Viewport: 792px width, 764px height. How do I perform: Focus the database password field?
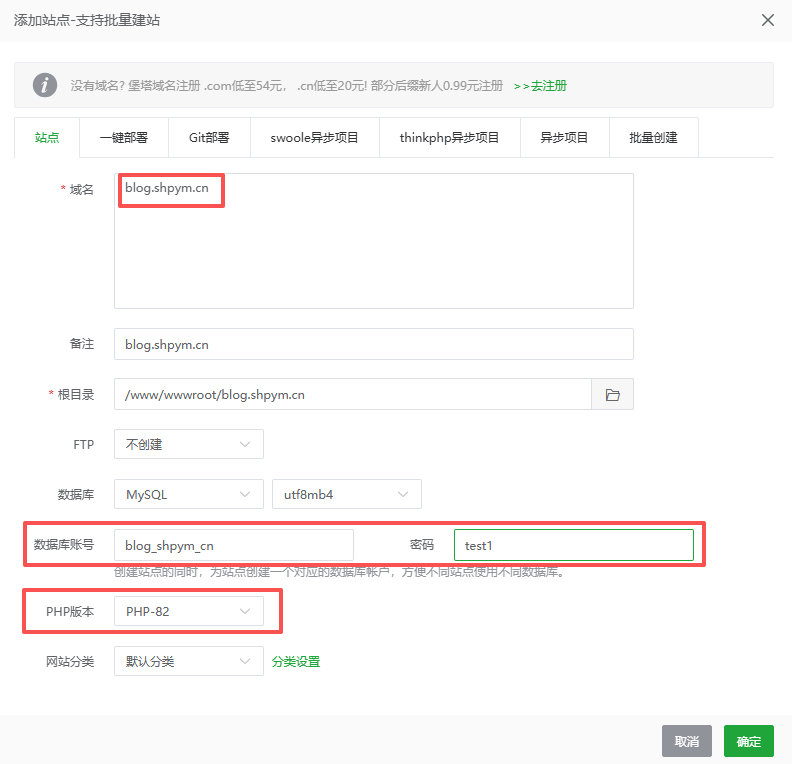click(573, 545)
